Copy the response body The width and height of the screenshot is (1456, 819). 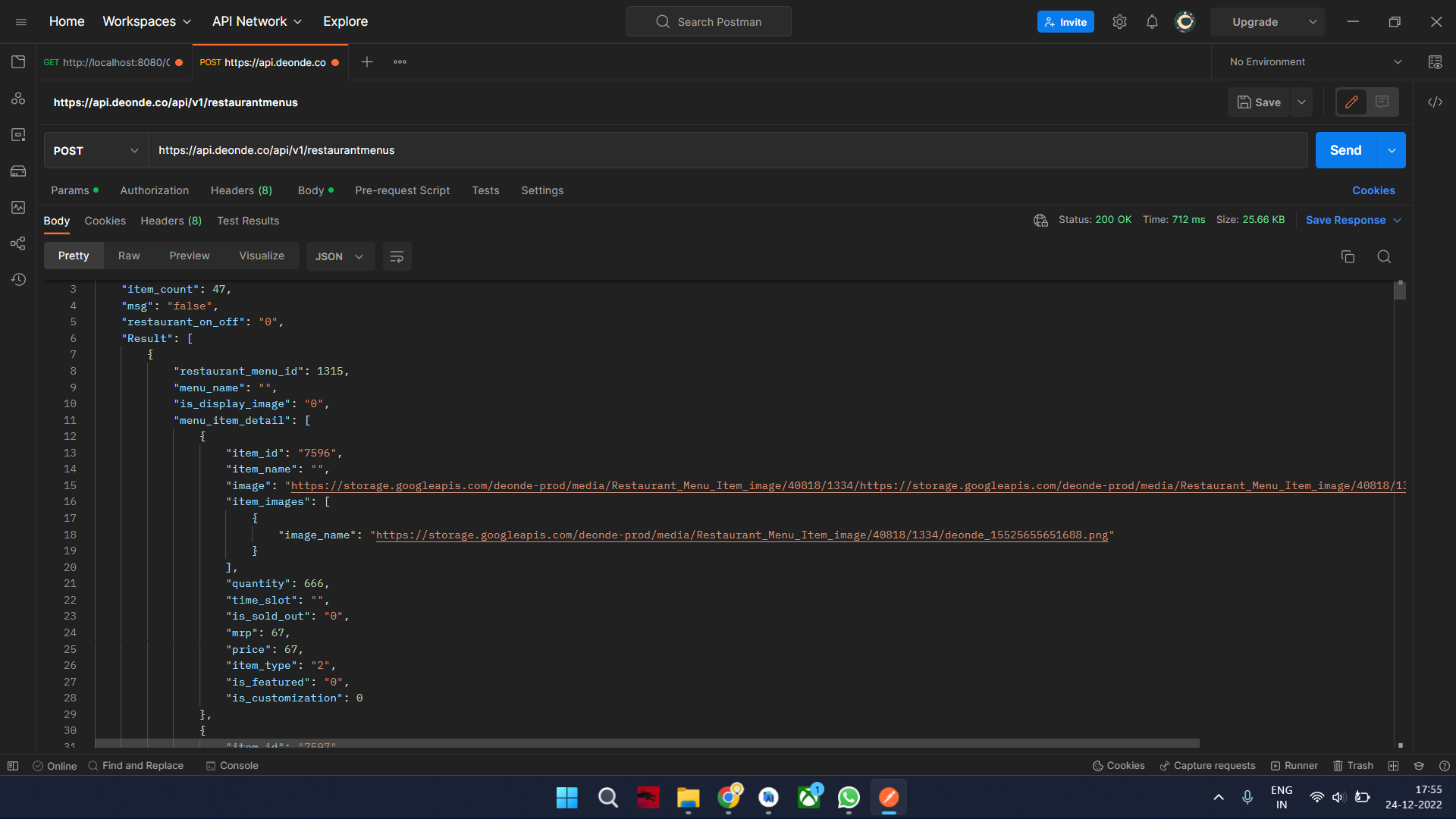[x=1348, y=256]
